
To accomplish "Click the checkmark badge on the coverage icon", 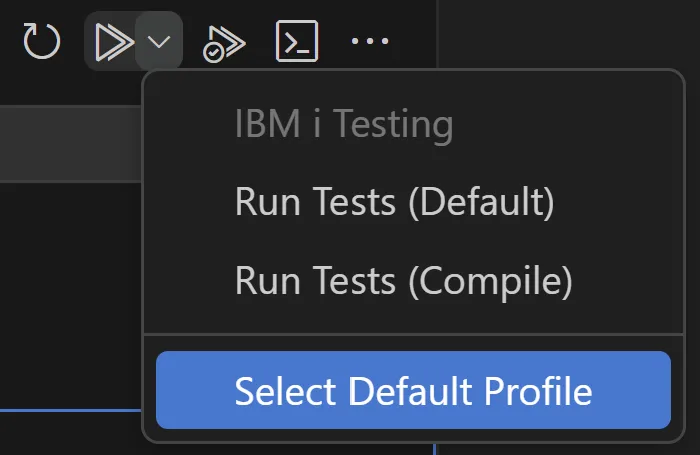I will pos(213,54).
